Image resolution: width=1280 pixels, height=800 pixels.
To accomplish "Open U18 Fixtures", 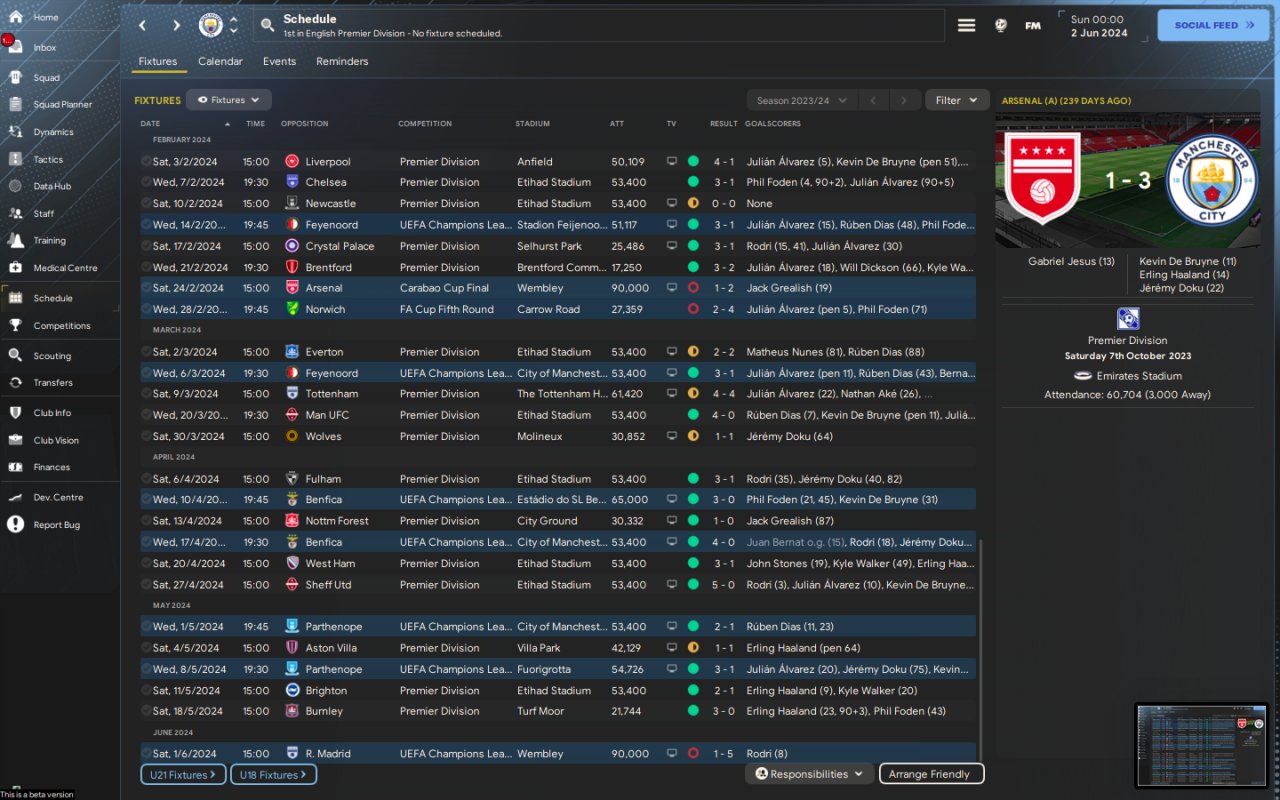I will (x=273, y=775).
